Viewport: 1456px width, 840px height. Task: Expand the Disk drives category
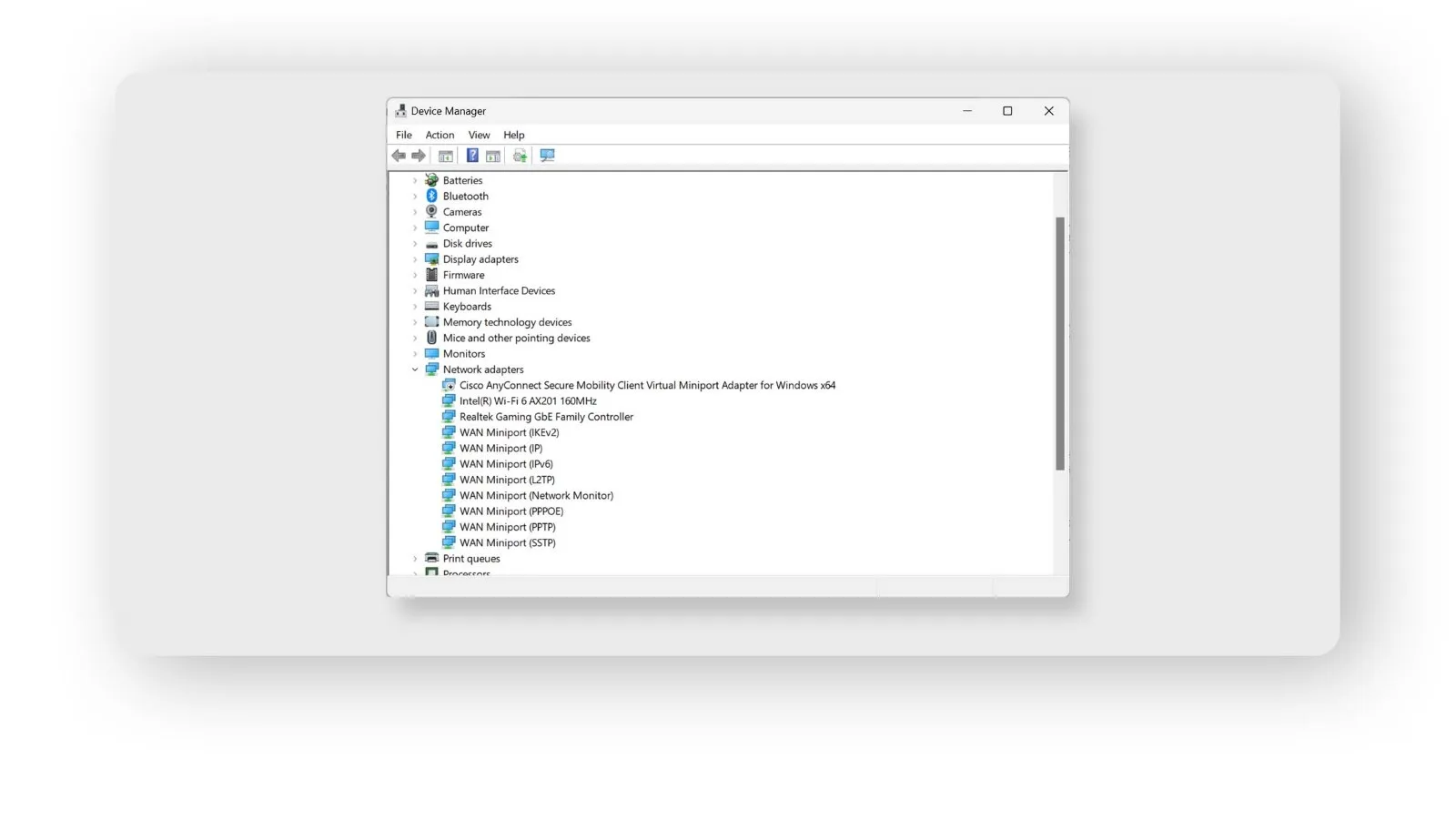[x=415, y=244]
